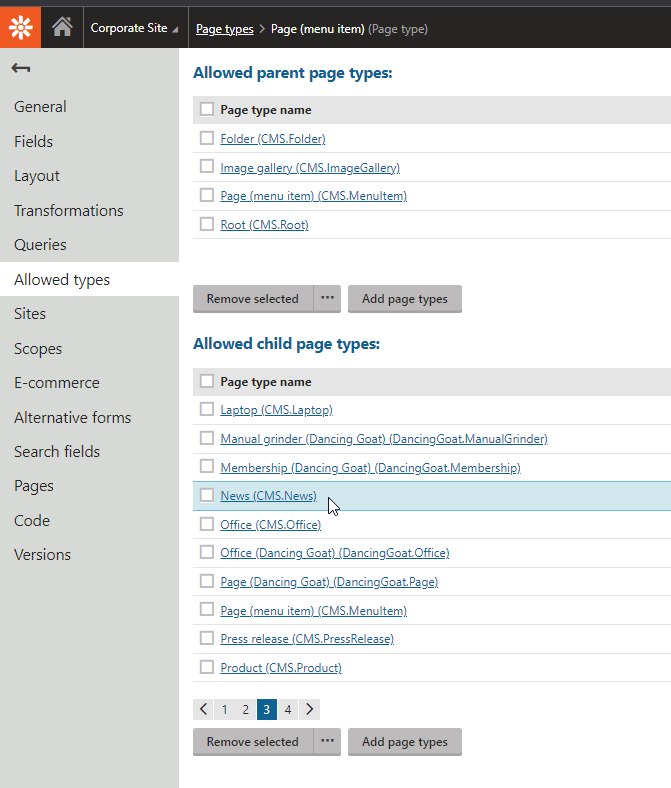Click the back arrow in sidebar
The image size is (671, 788).
[x=21, y=68]
